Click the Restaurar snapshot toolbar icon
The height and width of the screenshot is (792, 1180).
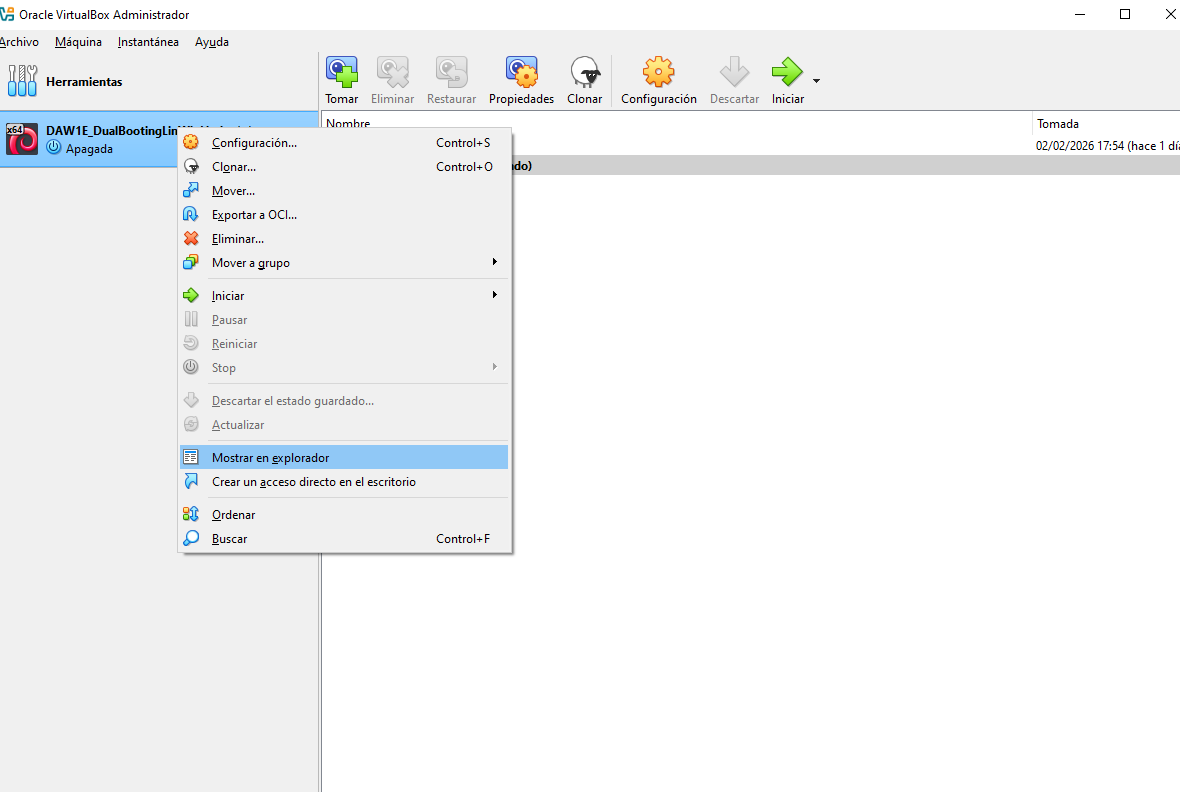(452, 72)
